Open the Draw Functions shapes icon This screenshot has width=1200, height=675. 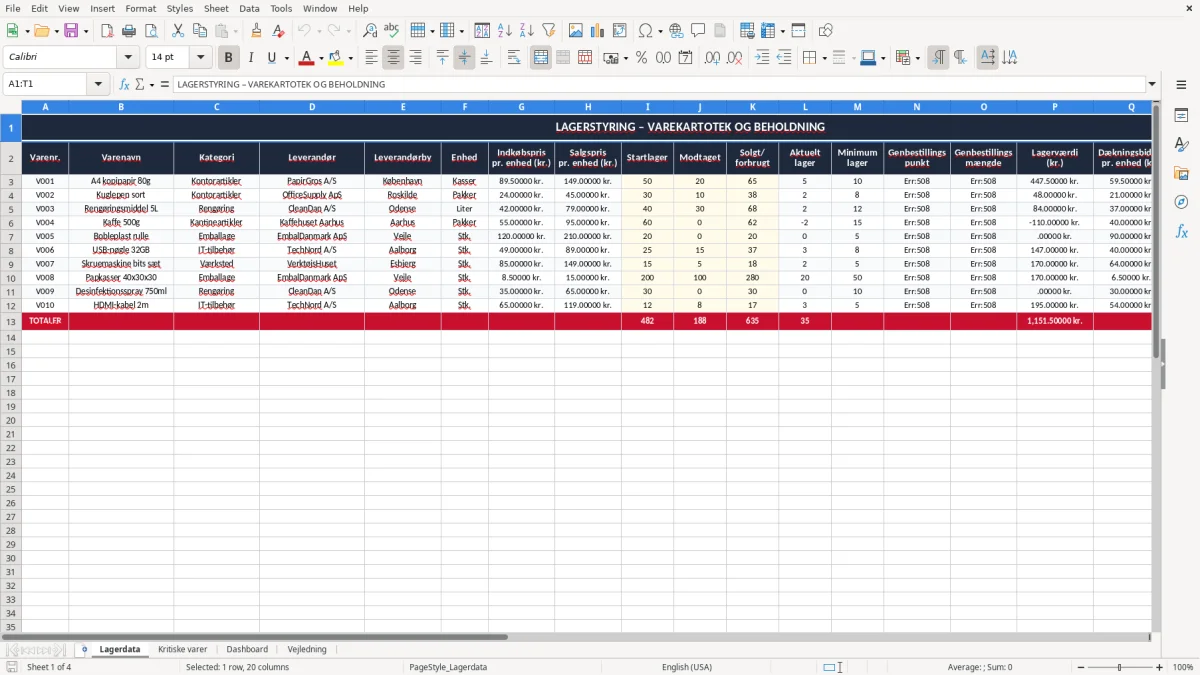point(826,31)
